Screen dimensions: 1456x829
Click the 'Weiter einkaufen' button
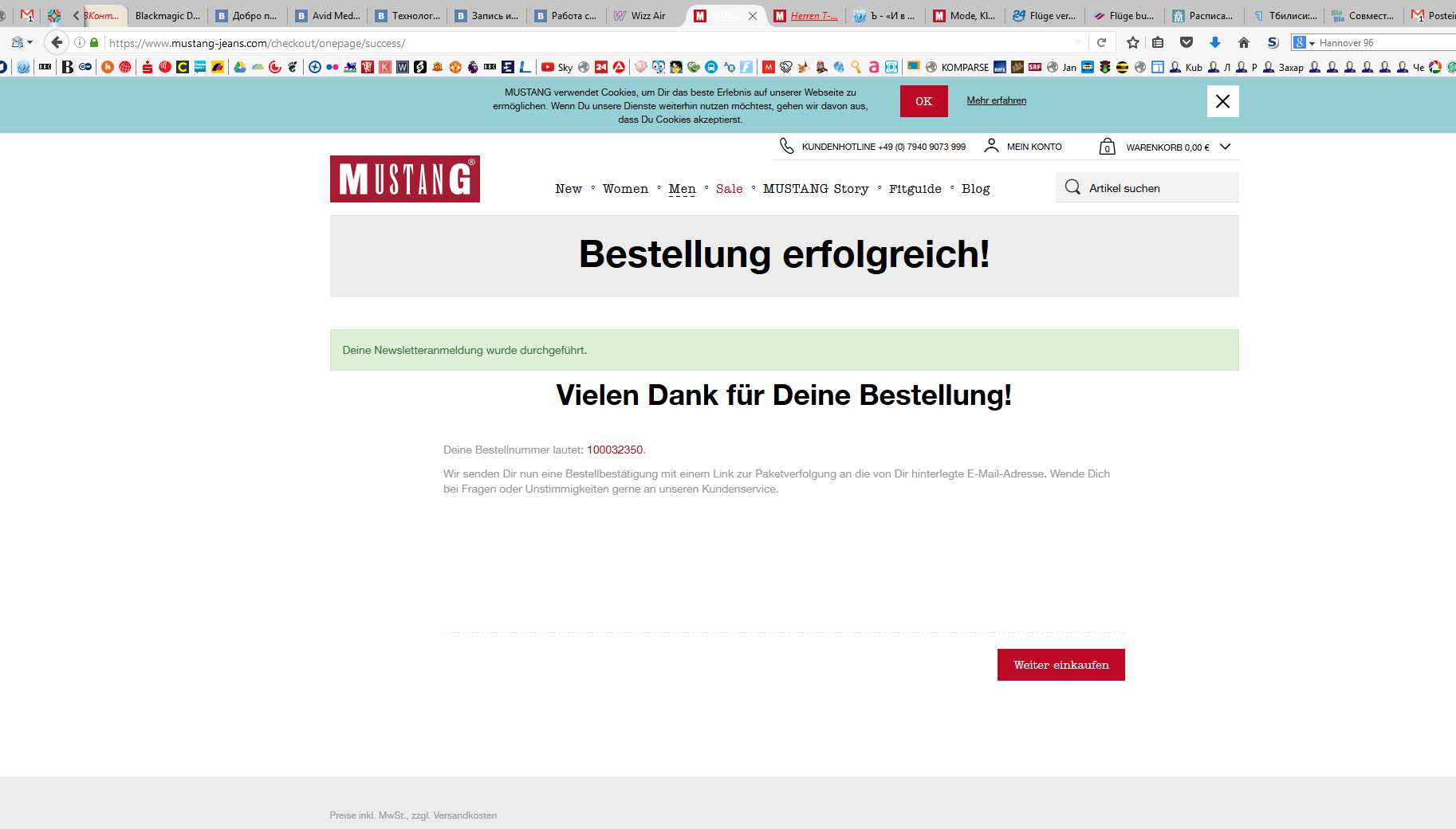pos(1061,665)
